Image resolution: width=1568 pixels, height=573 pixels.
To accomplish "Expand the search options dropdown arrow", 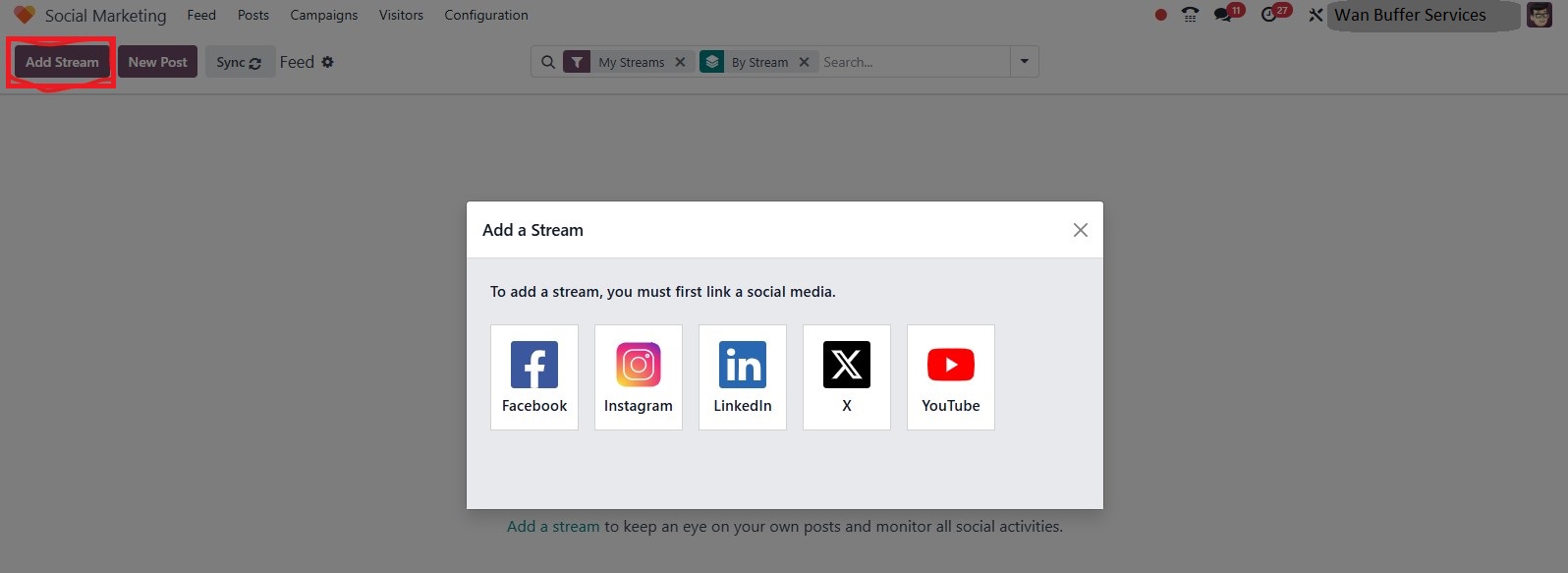I will coord(1024,62).
